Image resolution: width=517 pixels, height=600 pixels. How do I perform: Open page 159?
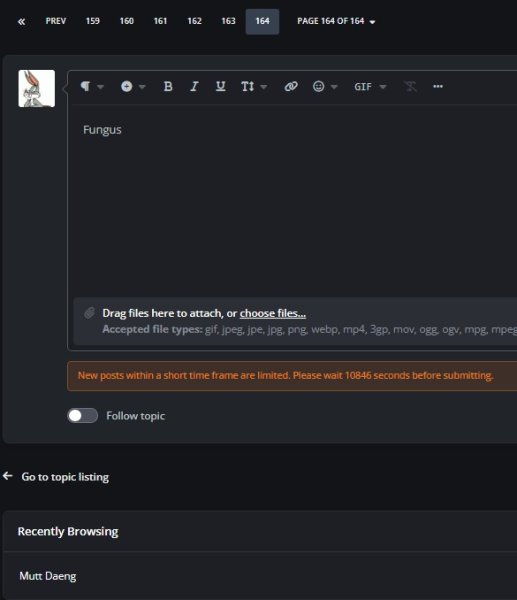pos(93,21)
